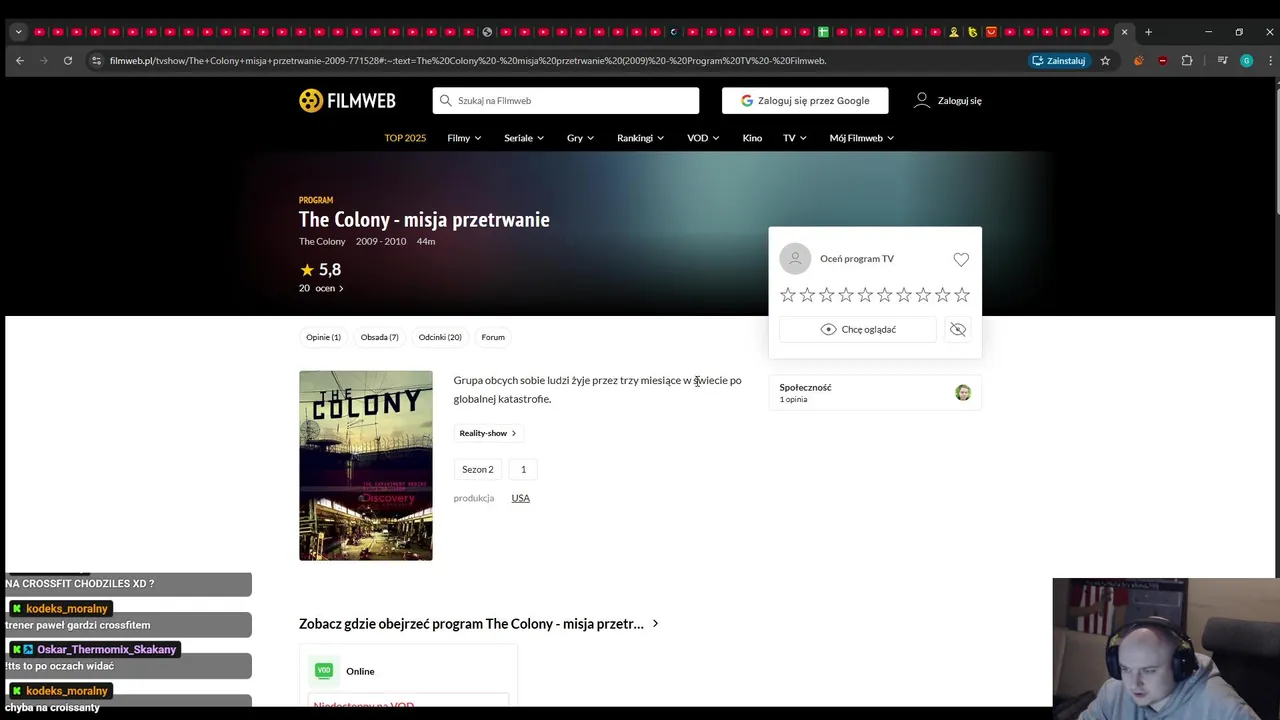
Task: Close the active browser tab
Action: pyautogui.click(x=1124, y=32)
